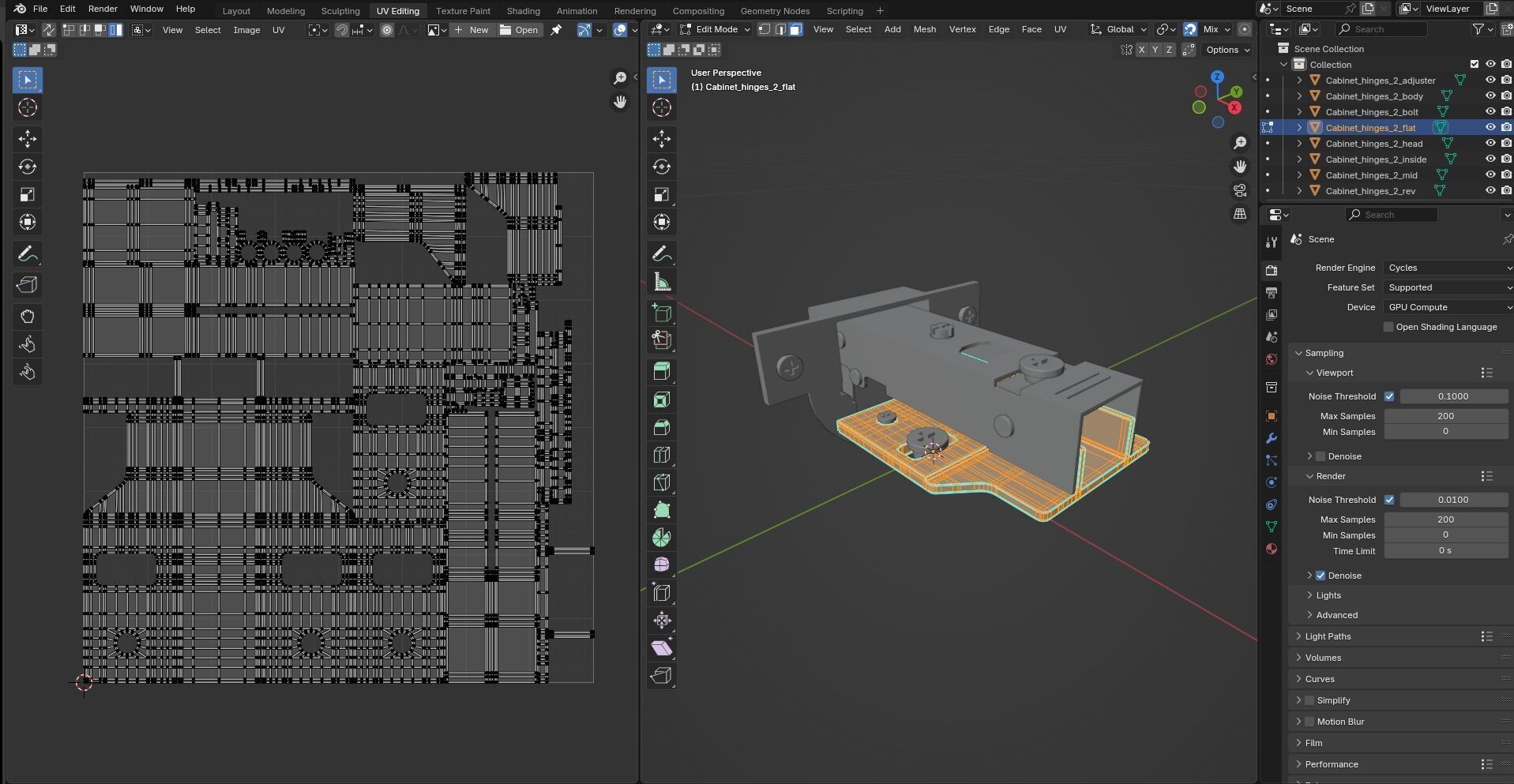Open the Material properties tab
This screenshot has height=784, width=1514.
pos(1272,549)
